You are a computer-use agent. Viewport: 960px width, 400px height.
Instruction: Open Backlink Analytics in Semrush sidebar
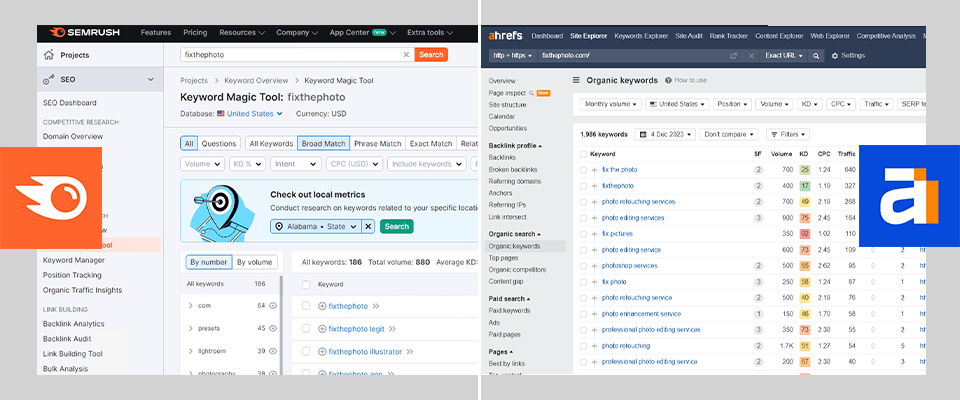tap(73, 323)
